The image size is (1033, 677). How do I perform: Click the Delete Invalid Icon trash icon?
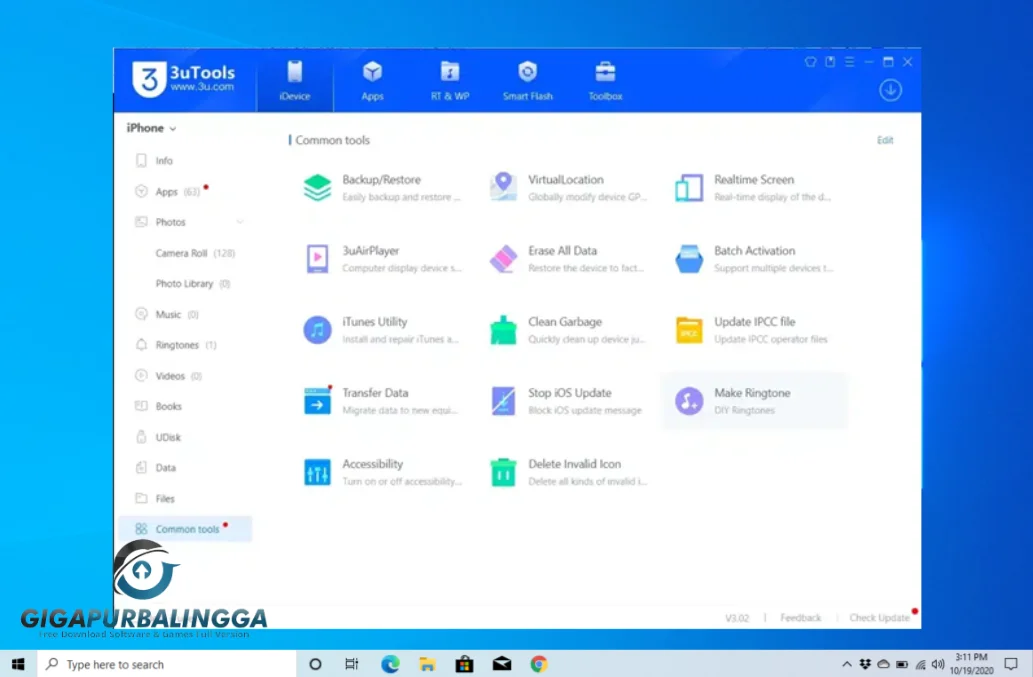click(x=503, y=472)
